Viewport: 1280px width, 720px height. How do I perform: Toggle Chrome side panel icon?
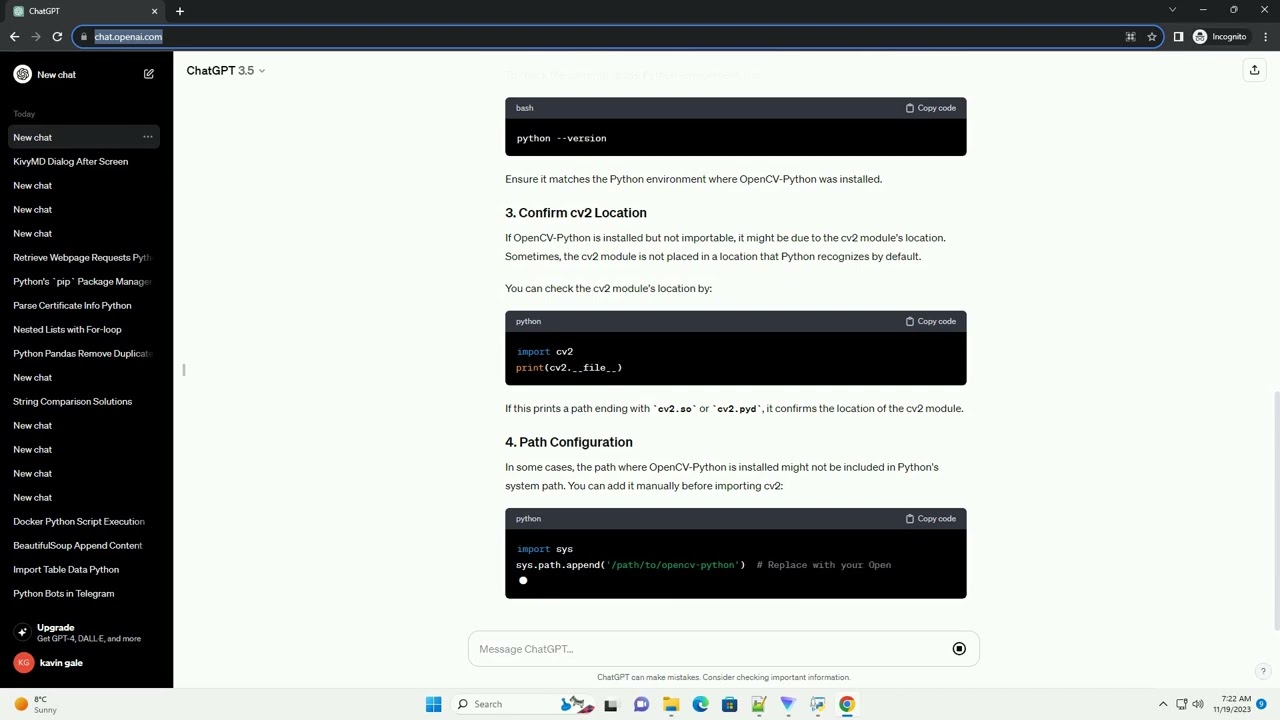tap(1178, 37)
